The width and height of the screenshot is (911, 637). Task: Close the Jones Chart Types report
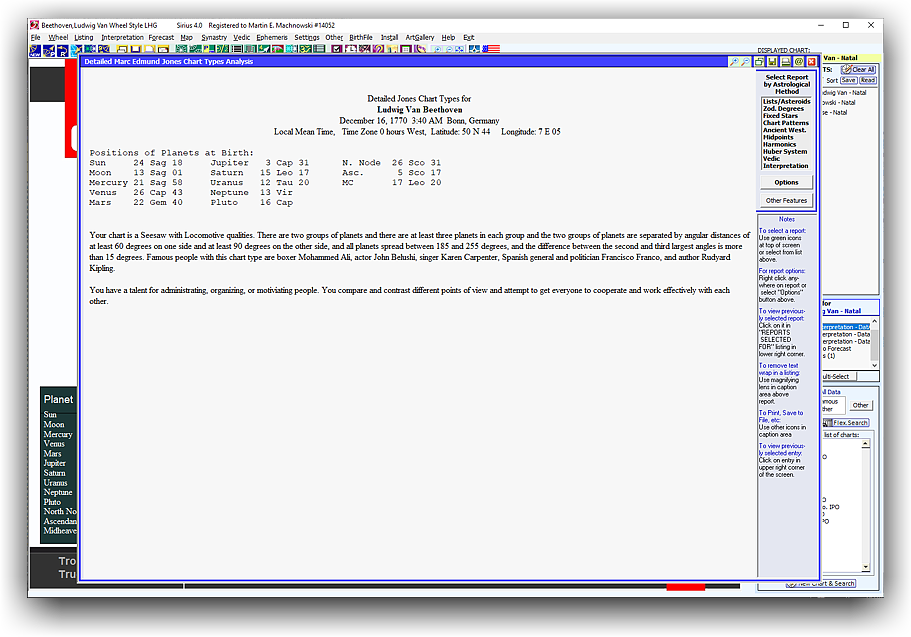(811, 62)
